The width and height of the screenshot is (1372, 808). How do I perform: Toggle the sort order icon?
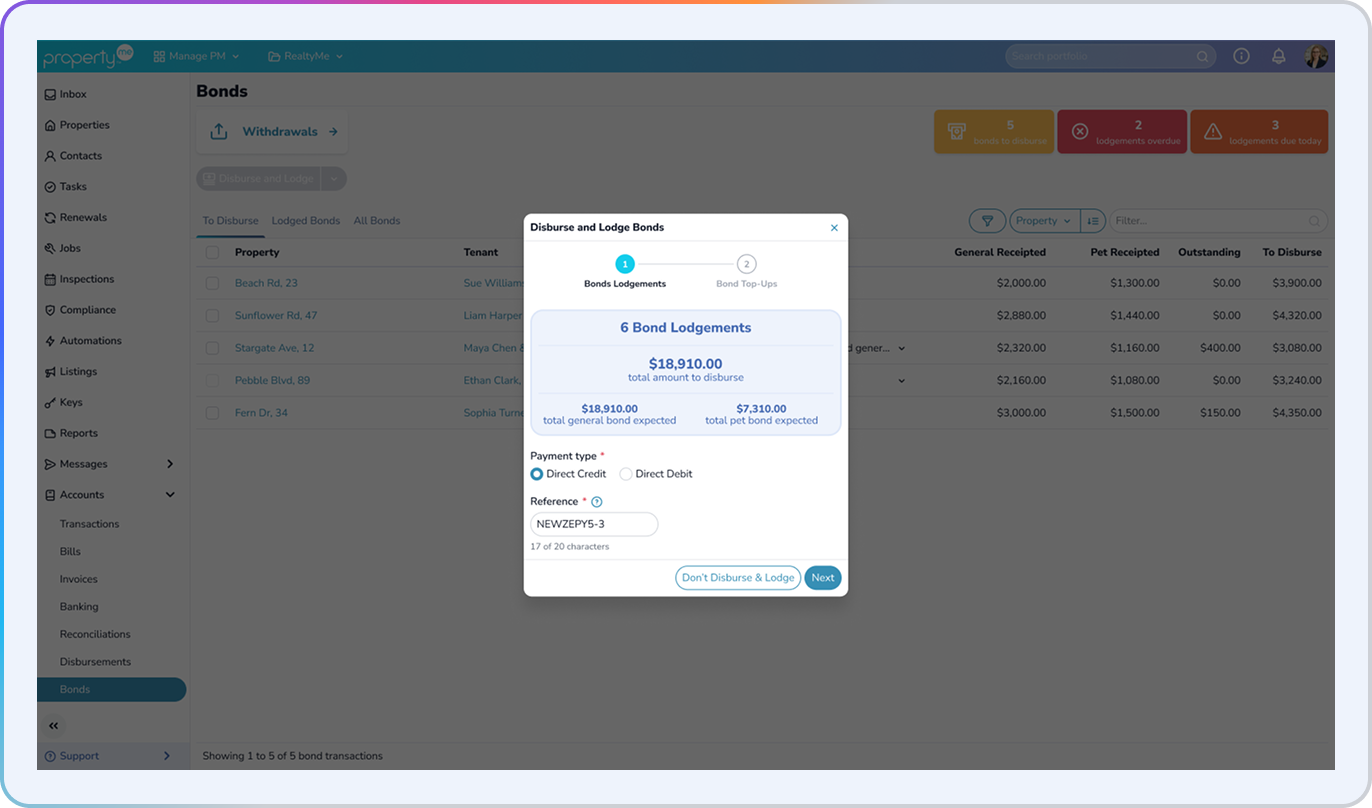1092,221
